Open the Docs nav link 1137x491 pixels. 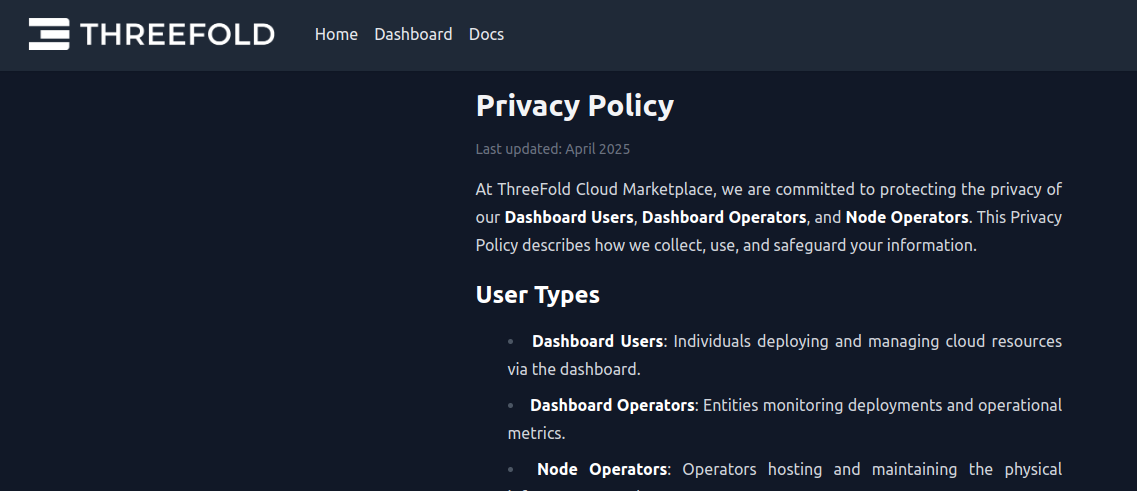point(486,35)
